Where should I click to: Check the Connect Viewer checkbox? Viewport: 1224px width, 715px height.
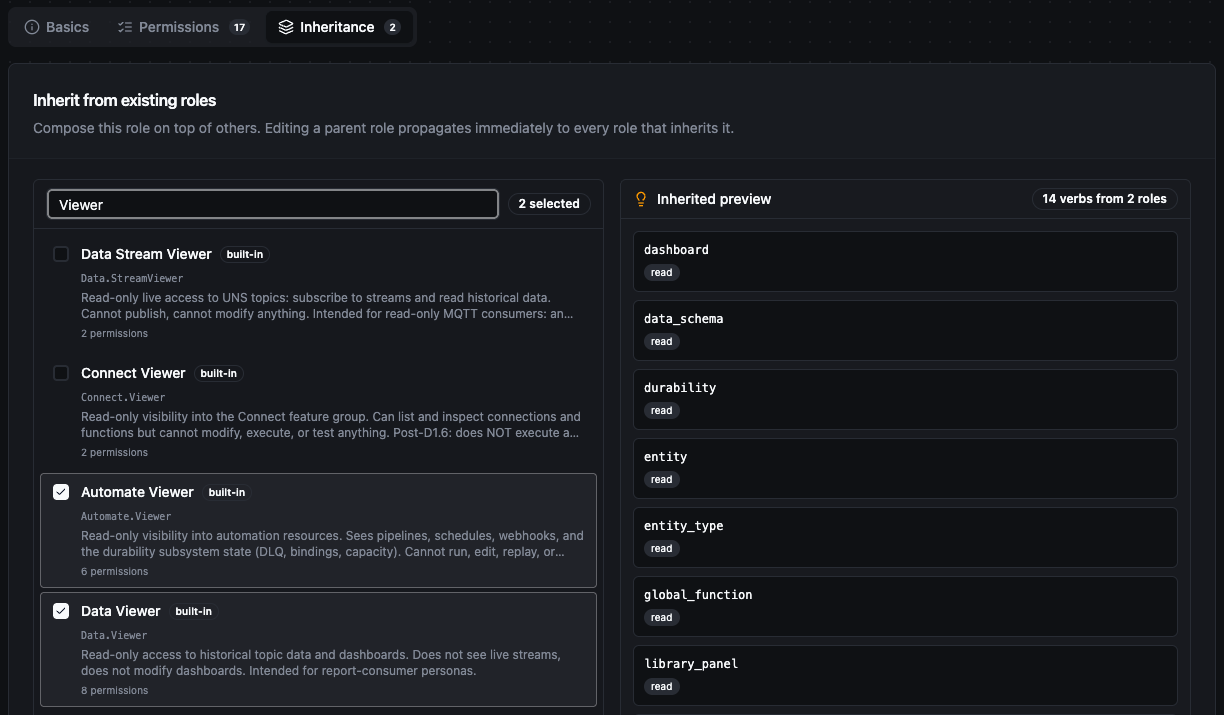[x=61, y=373]
